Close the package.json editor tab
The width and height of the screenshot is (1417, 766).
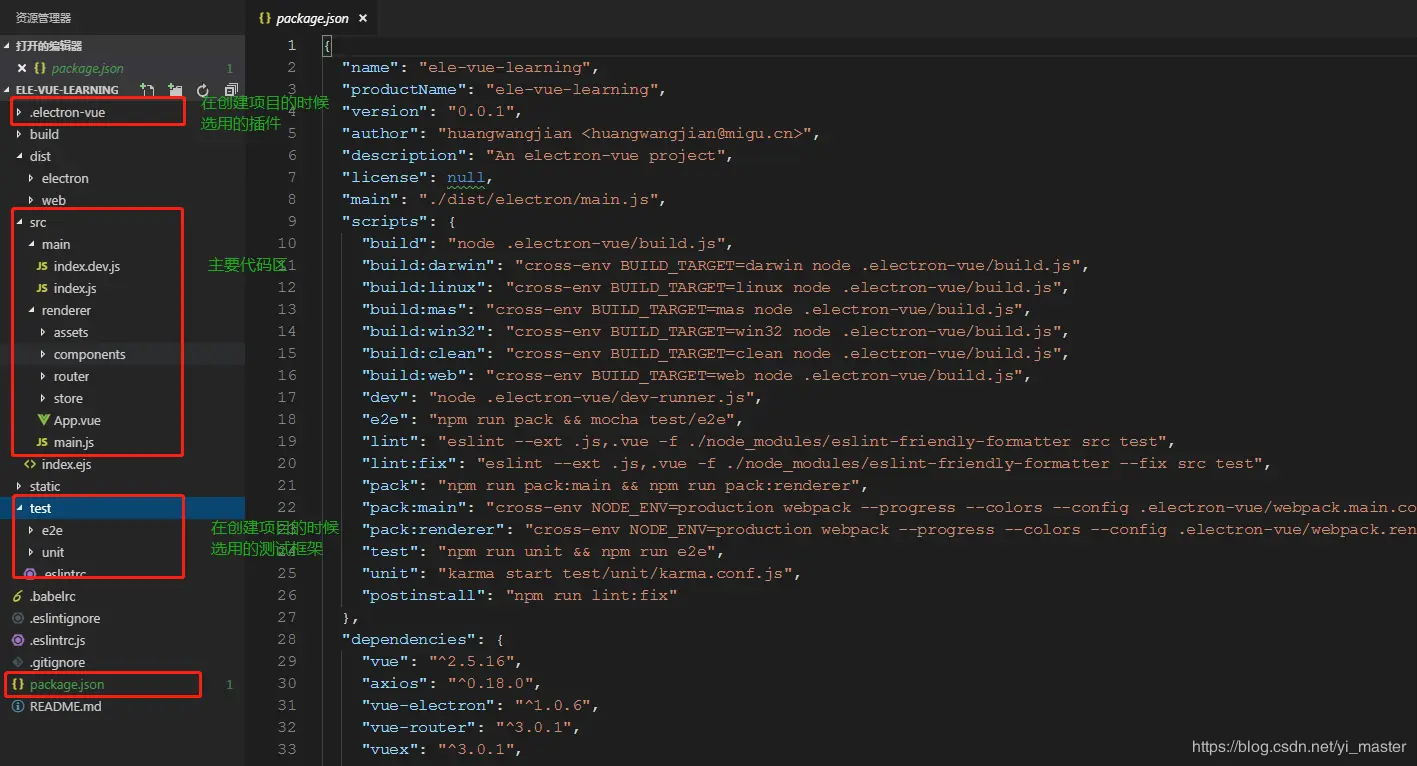(362, 18)
